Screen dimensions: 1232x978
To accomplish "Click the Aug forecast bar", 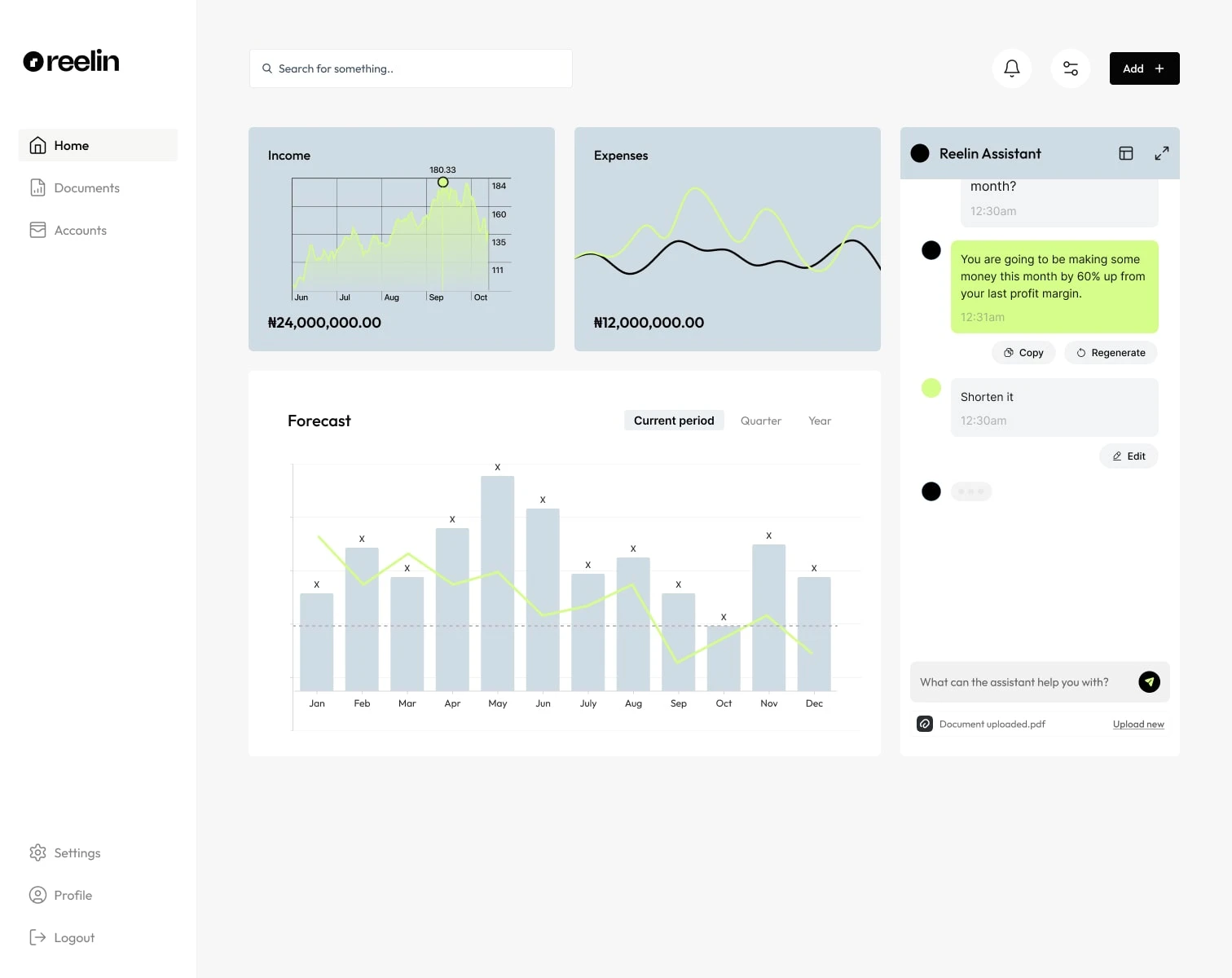I will 633,624.
